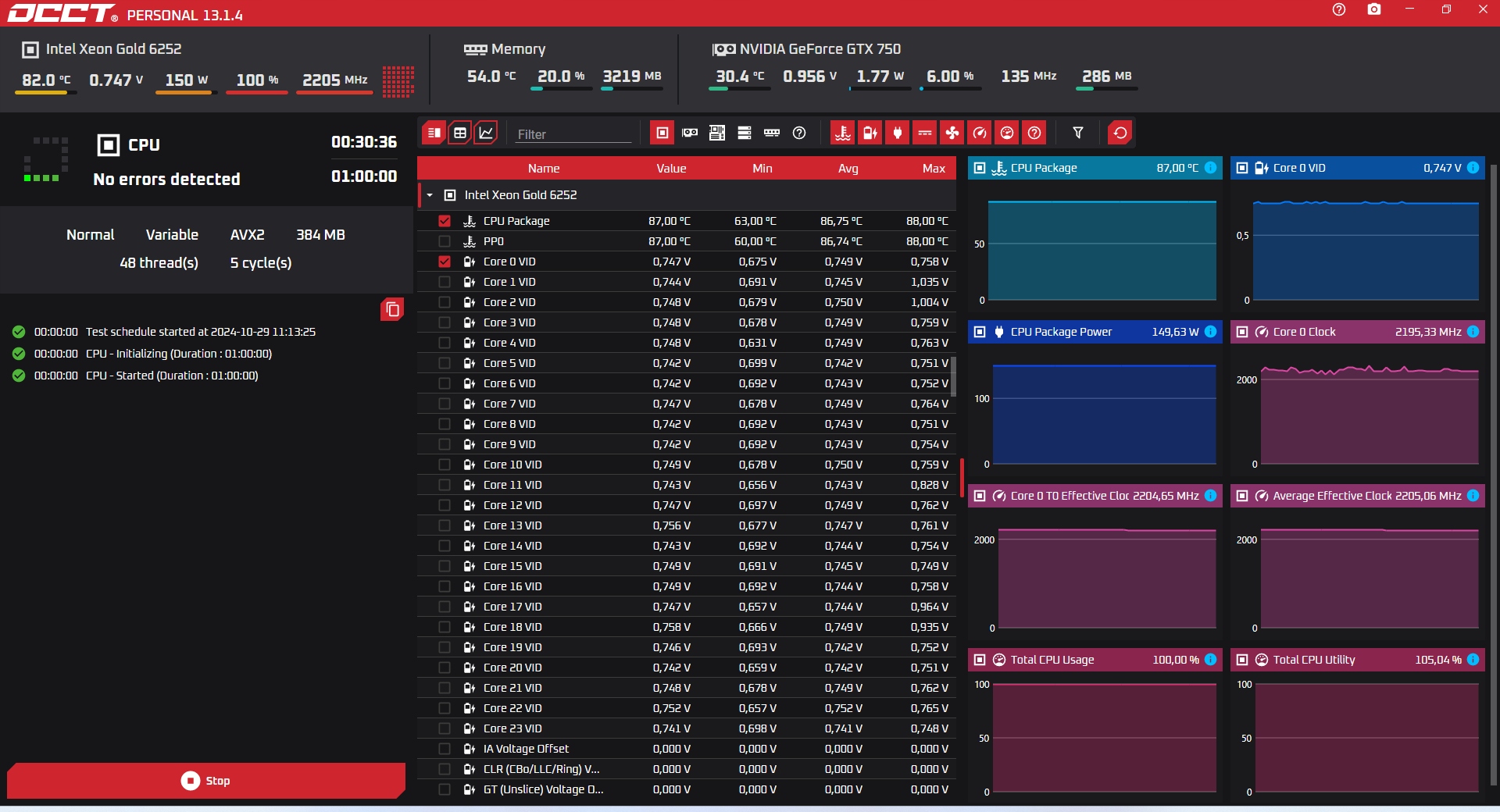Sort the sensor table by Avg column
1500x812 pixels.
coord(848,169)
